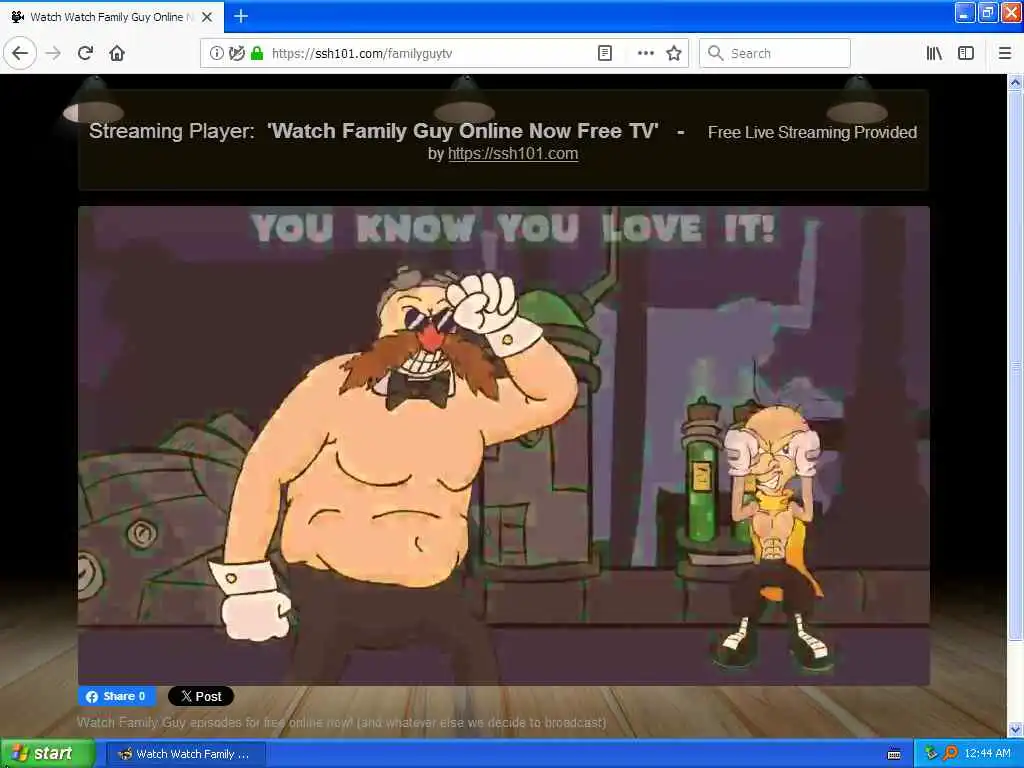Click the 12:44 AM taskbar clock

pyautogui.click(x=987, y=753)
